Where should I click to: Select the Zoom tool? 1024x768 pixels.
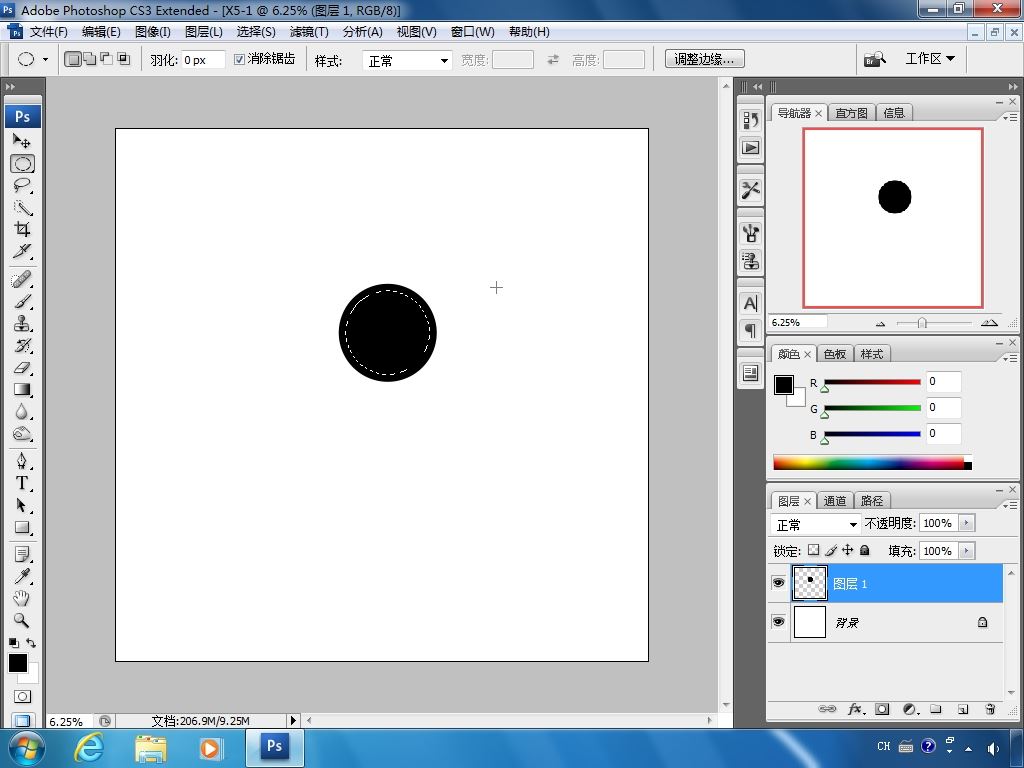(x=22, y=620)
